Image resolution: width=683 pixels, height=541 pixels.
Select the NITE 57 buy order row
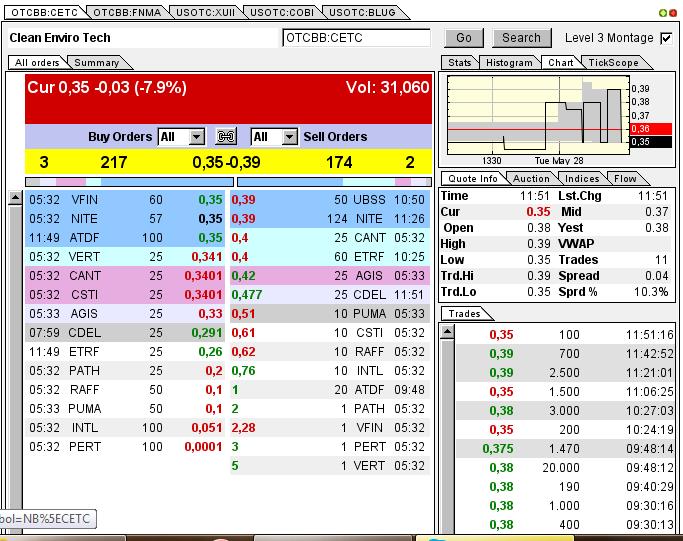coord(125,219)
